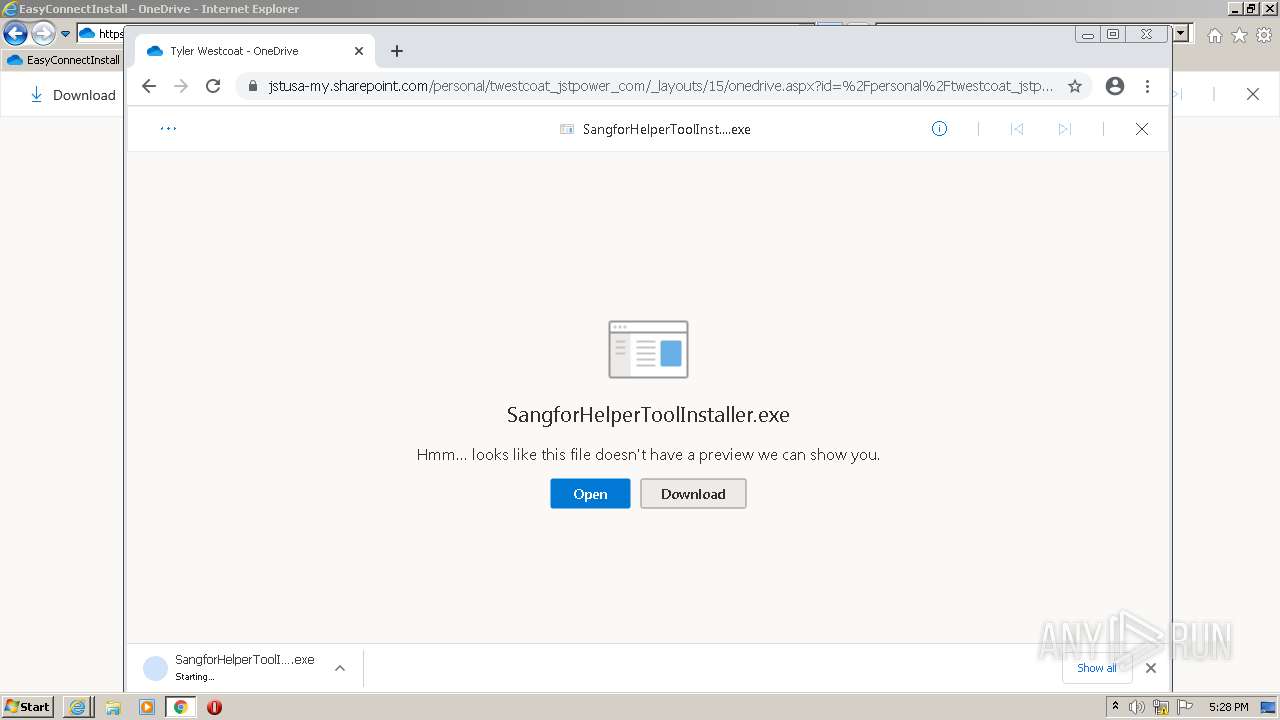
Task: Click the sharepoint URL address bar
Action: 660,86
